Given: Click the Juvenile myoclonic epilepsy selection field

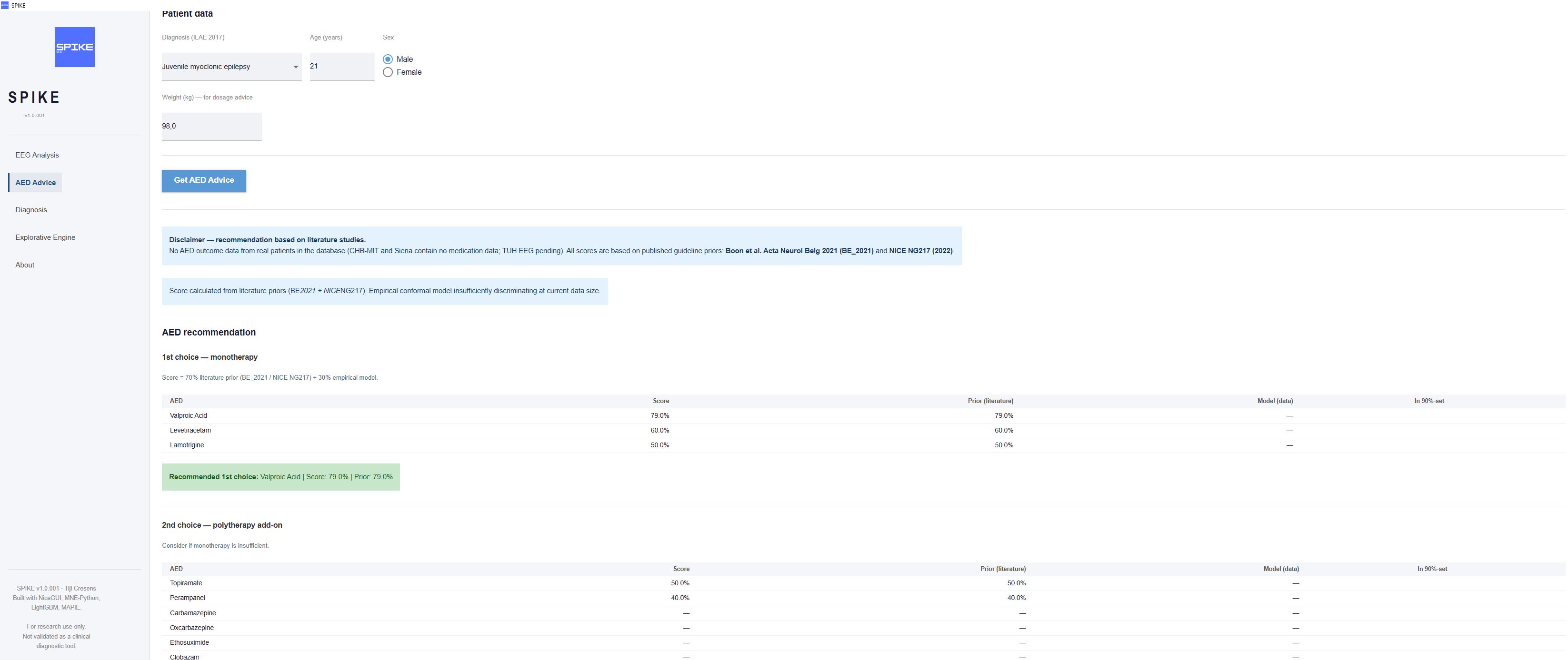Looking at the screenshot, I should click(x=231, y=66).
